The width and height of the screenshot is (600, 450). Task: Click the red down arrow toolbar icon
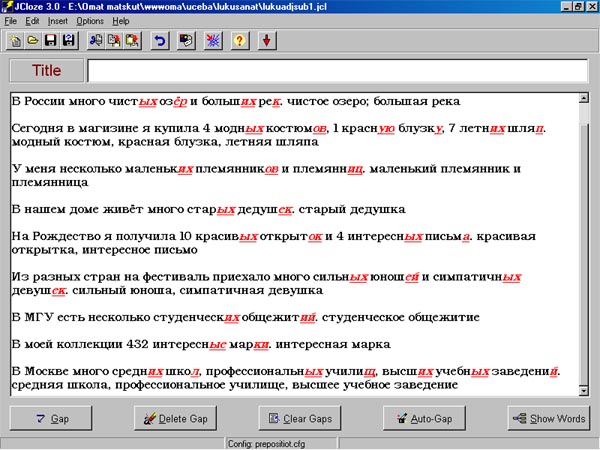coord(266,41)
